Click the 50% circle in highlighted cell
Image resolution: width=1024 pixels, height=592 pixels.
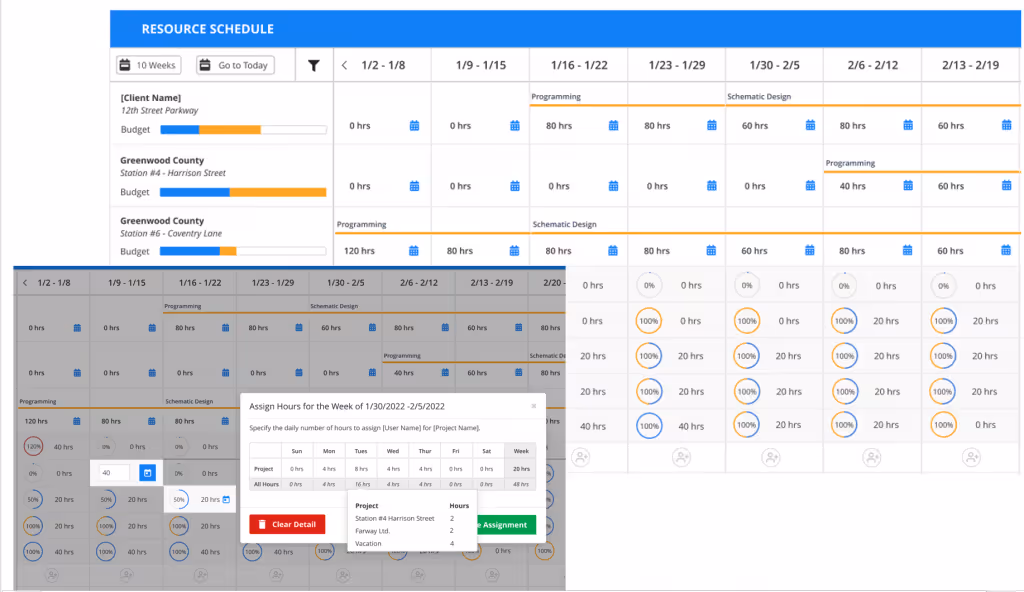pos(178,500)
